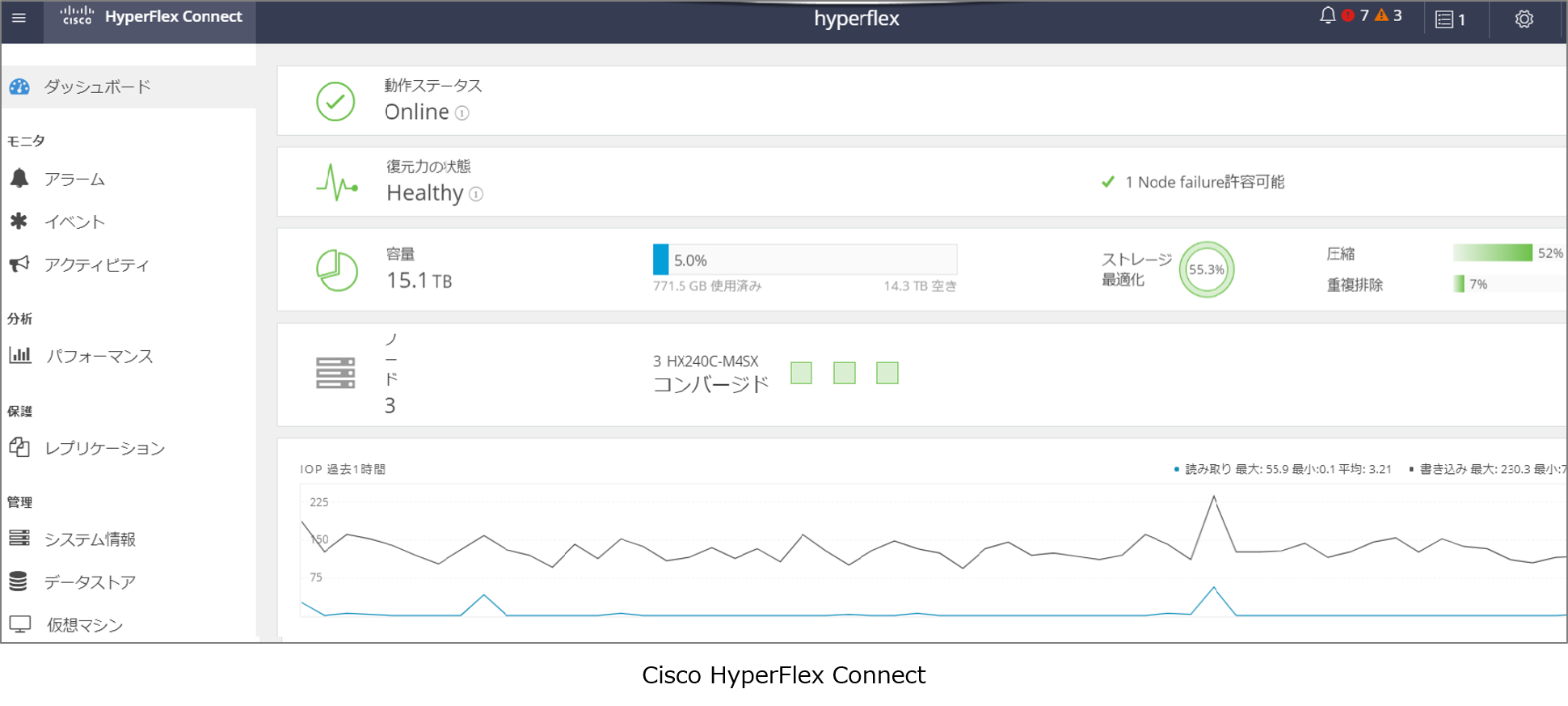The width and height of the screenshot is (1568, 706).
Task: Click the stacked servers node icon
Action: (335, 373)
